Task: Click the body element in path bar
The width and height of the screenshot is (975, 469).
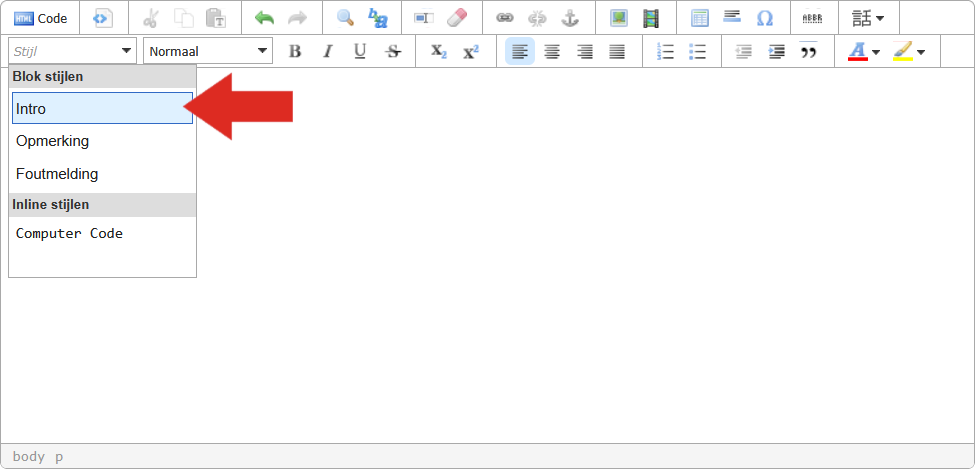Action: (28, 456)
